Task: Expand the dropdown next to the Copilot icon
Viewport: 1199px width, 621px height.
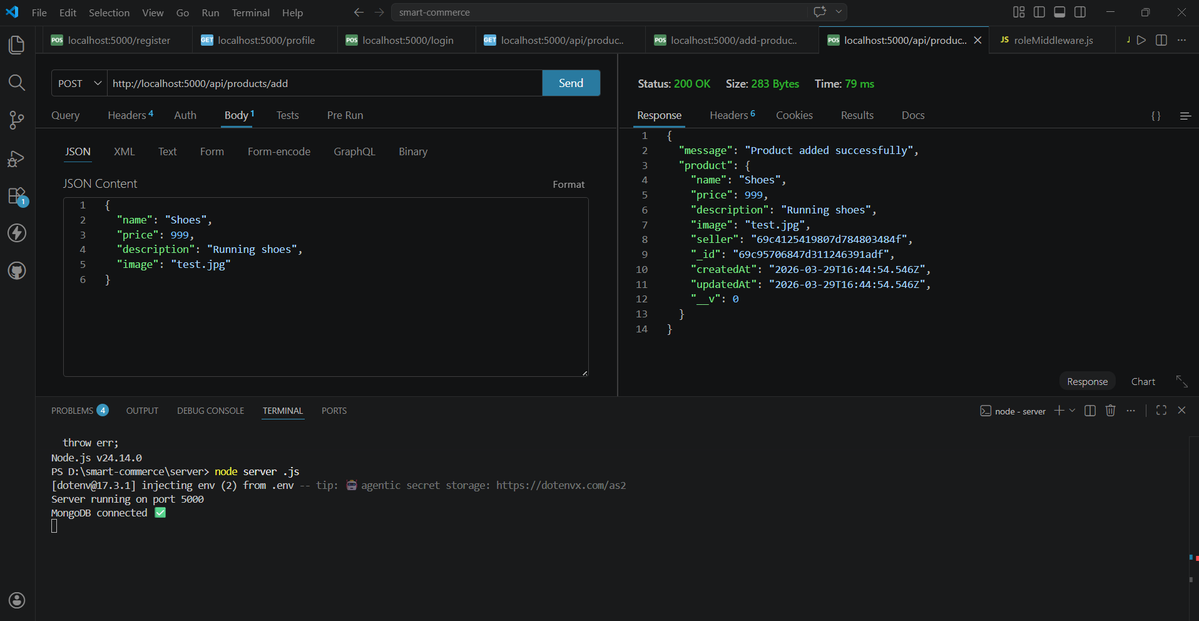Action: click(839, 12)
